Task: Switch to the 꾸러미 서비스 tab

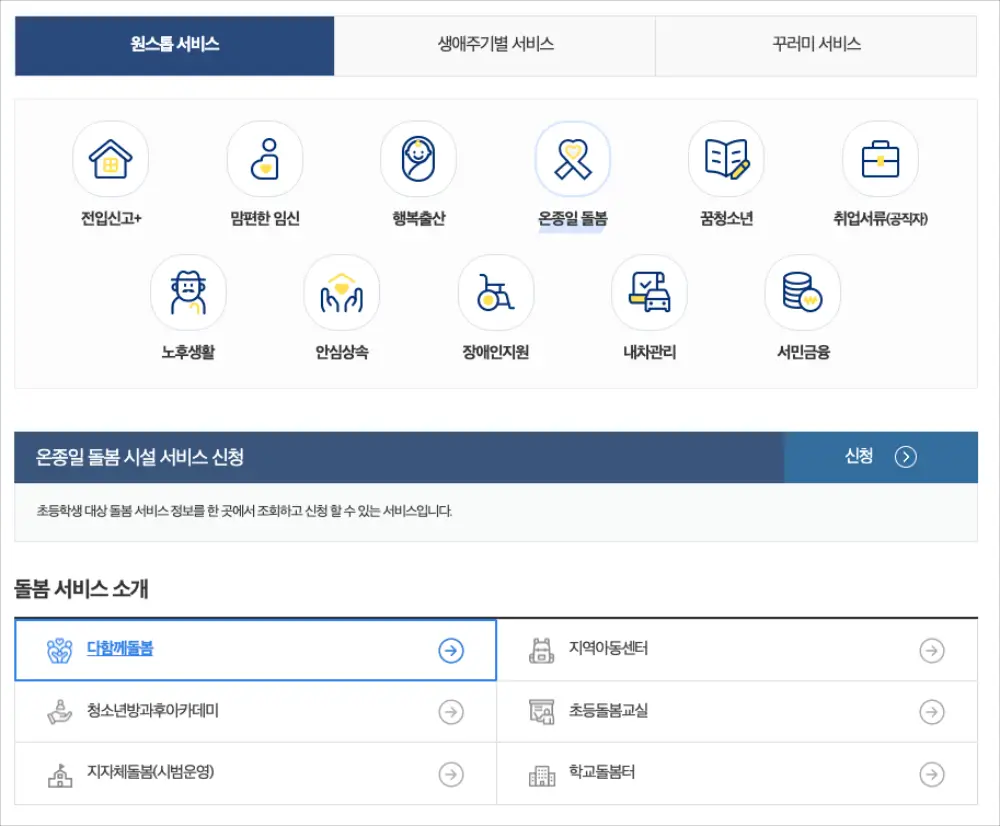Action: [x=815, y=44]
